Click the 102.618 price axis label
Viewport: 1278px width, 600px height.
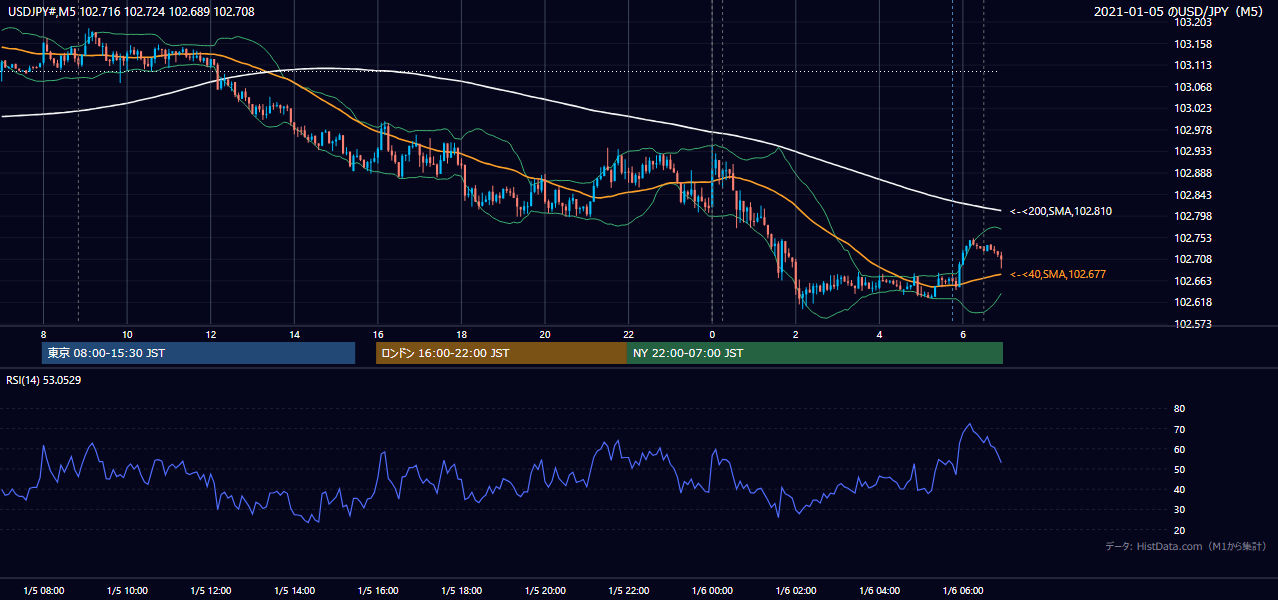(x=1193, y=302)
